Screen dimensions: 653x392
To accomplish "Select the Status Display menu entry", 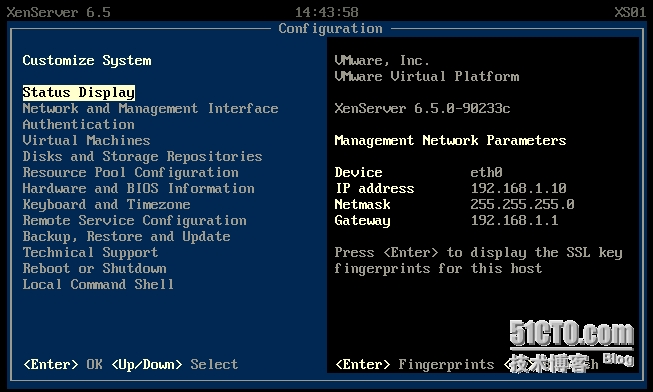I will pos(79,92).
